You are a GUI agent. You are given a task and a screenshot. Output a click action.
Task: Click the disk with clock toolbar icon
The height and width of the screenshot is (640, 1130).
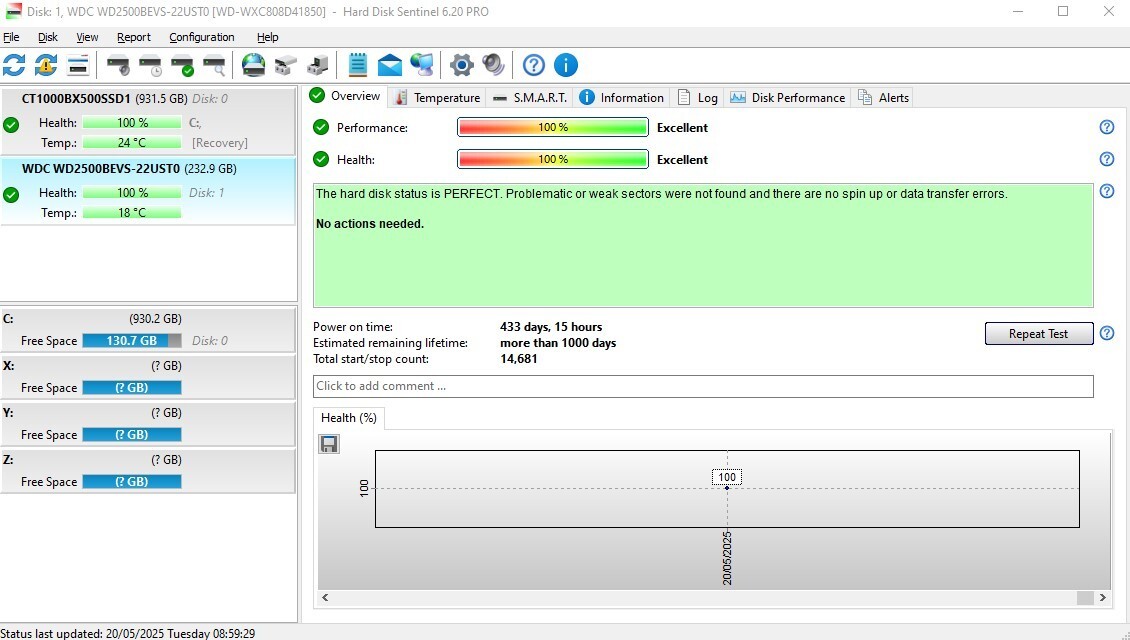click(x=151, y=66)
